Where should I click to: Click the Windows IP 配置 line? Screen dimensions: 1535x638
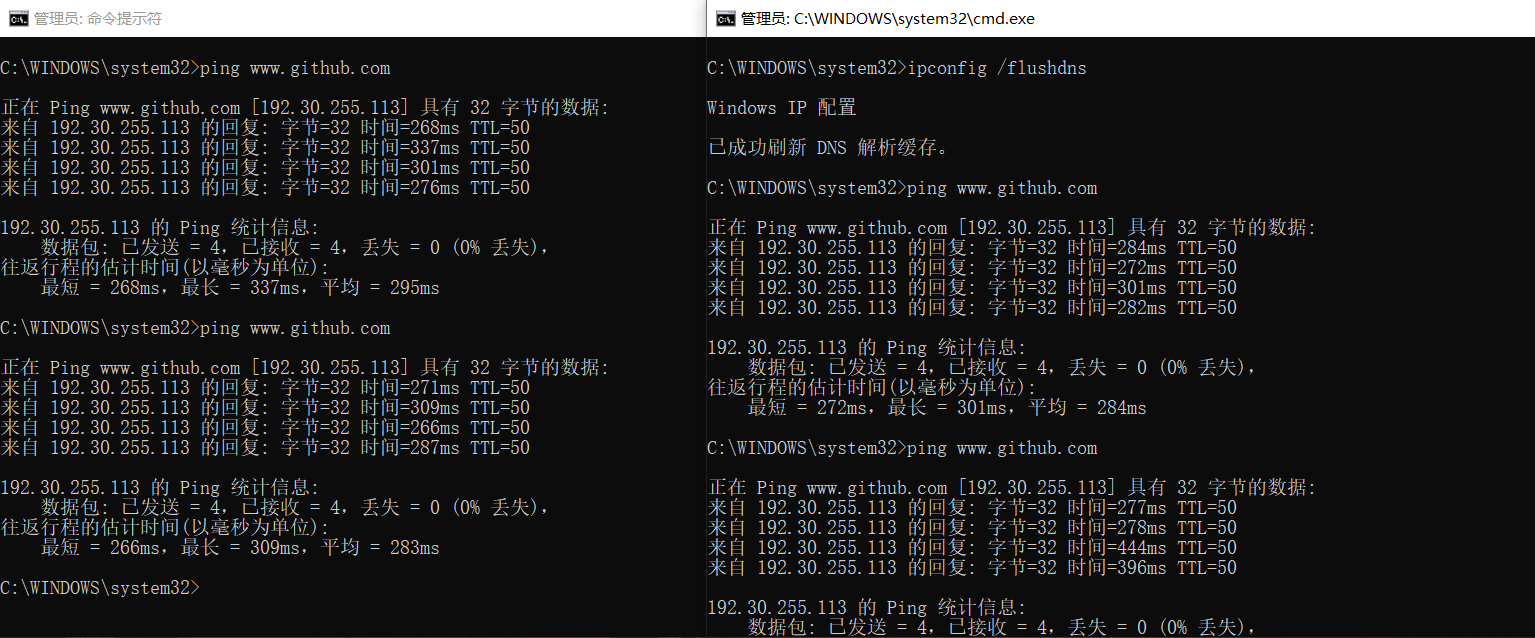781,108
